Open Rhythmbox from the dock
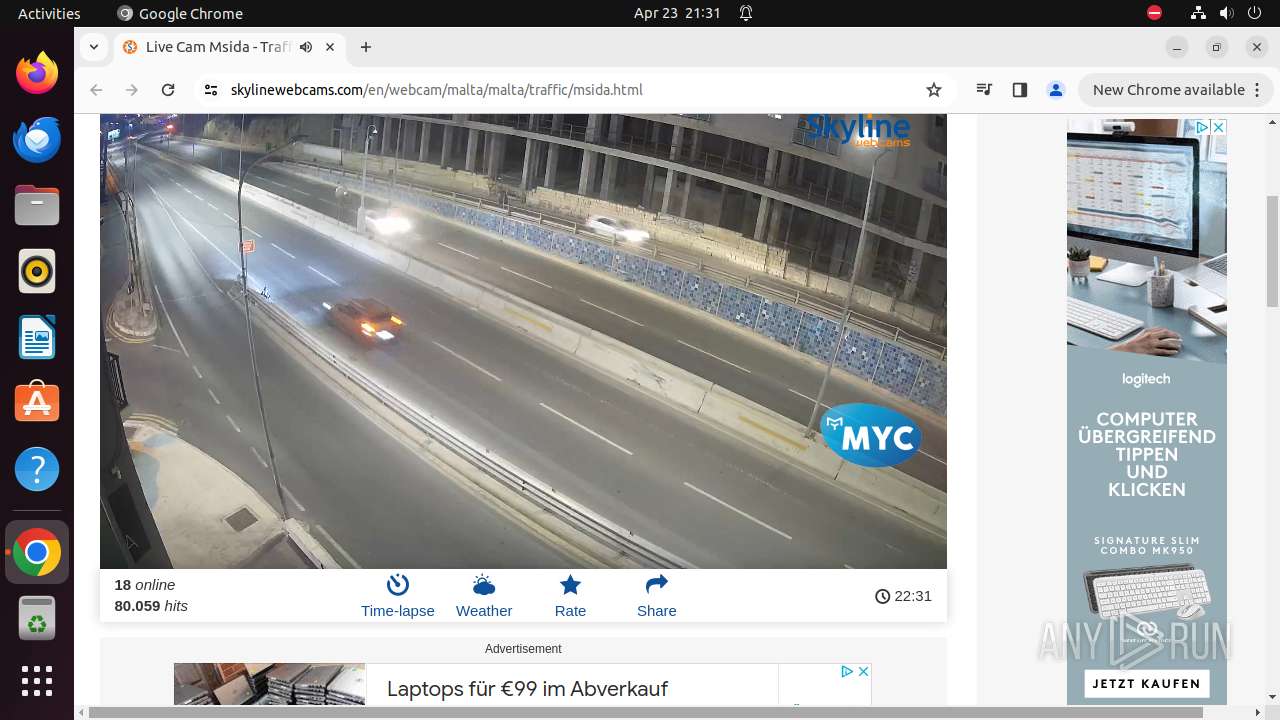Image resolution: width=1280 pixels, height=720 pixels. click(37, 271)
